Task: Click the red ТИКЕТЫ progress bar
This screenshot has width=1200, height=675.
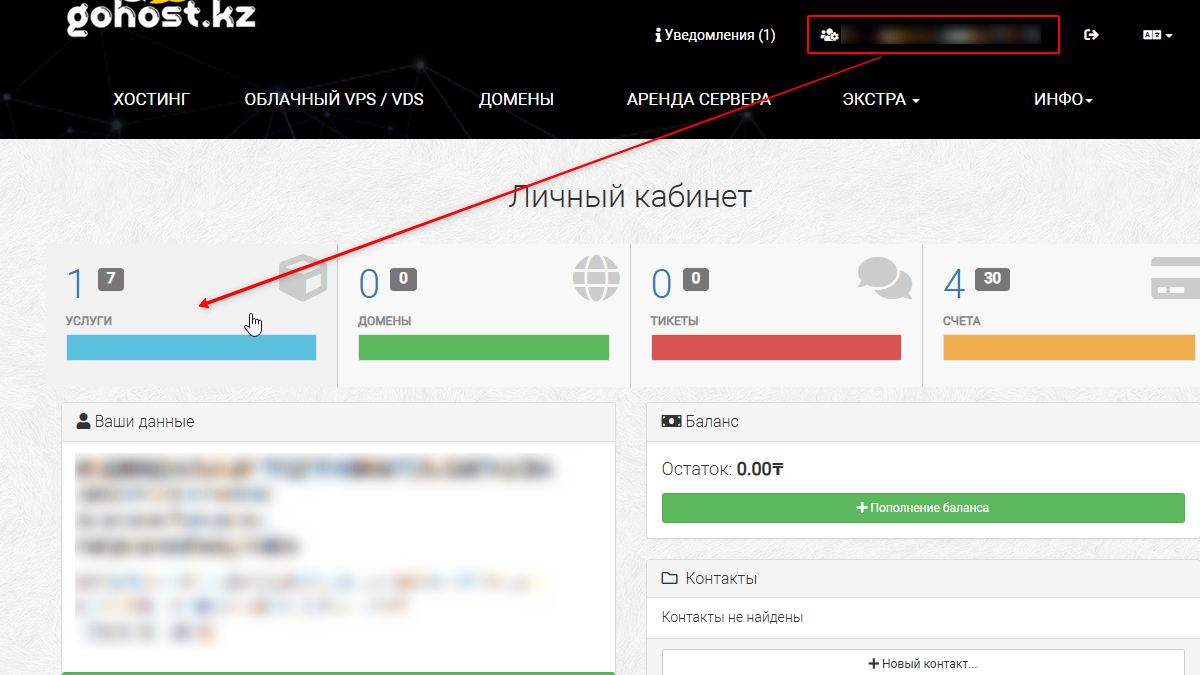Action: [776, 347]
